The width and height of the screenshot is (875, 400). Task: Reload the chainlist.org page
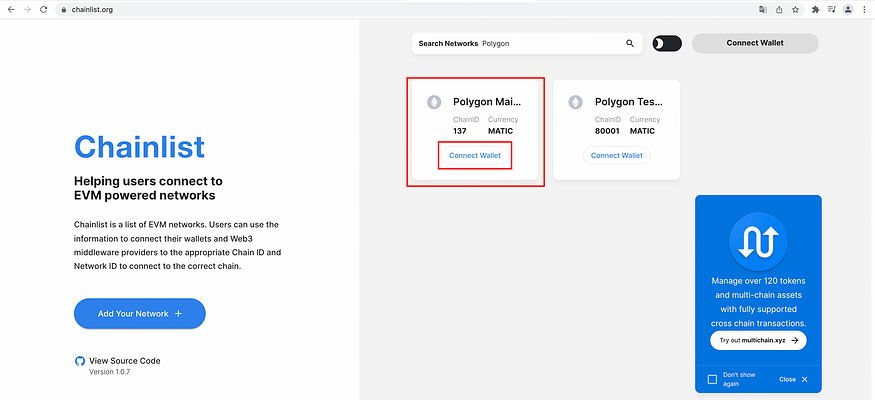44,9
